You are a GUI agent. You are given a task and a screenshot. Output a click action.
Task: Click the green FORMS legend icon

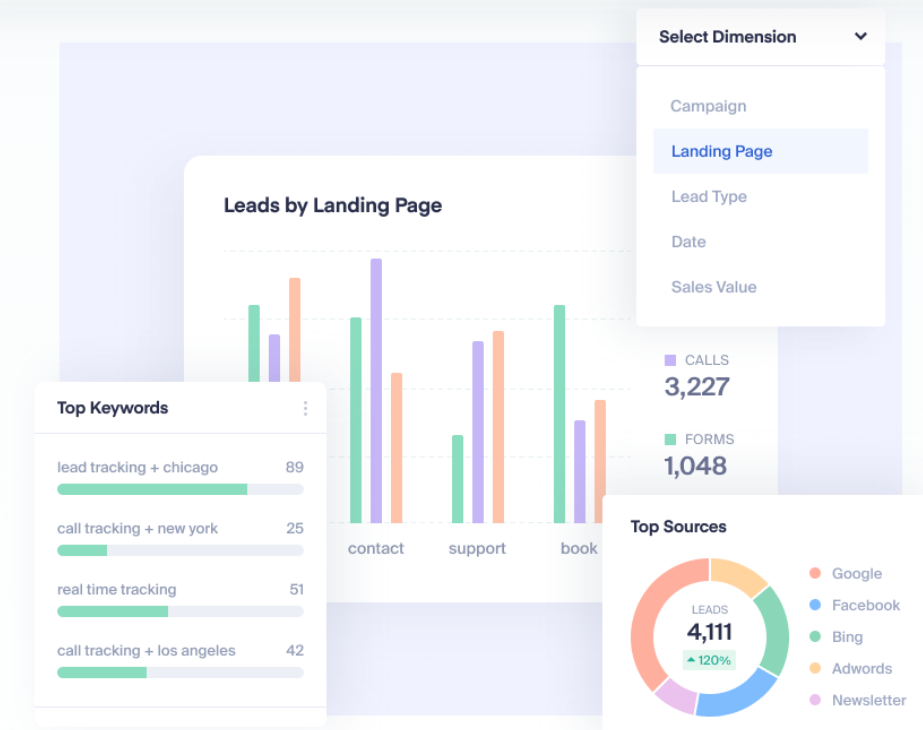(x=668, y=438)
